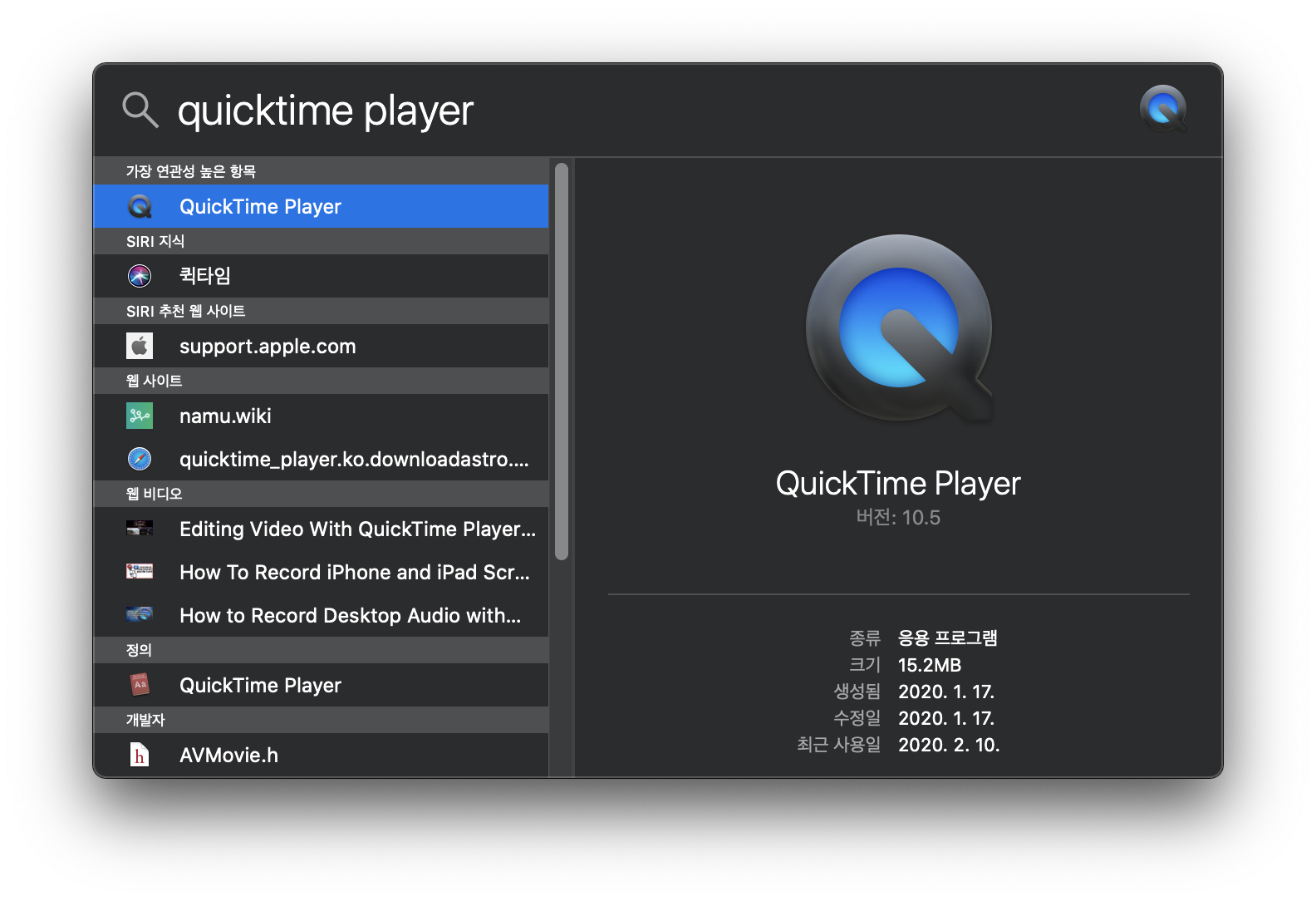Click the Siri icon beside 퀵타임
Screen dimensions: 1316x901
[140, 276]
